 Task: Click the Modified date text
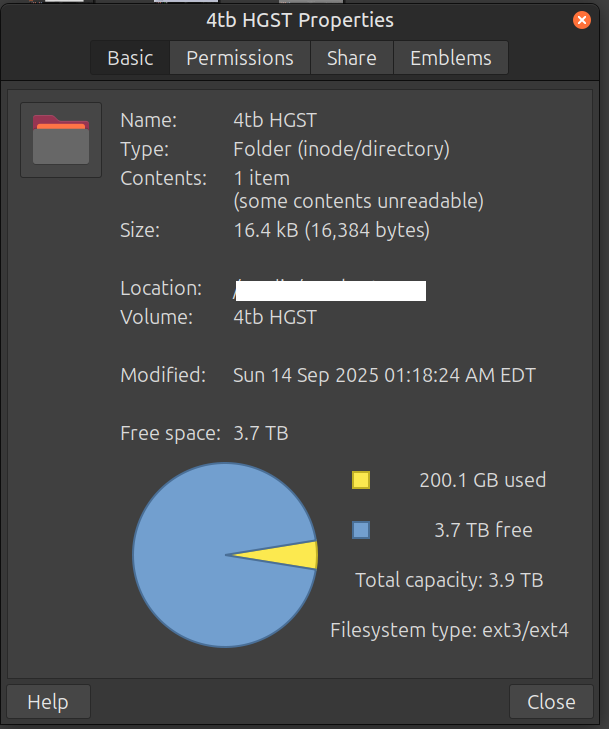tap(384, 375)
